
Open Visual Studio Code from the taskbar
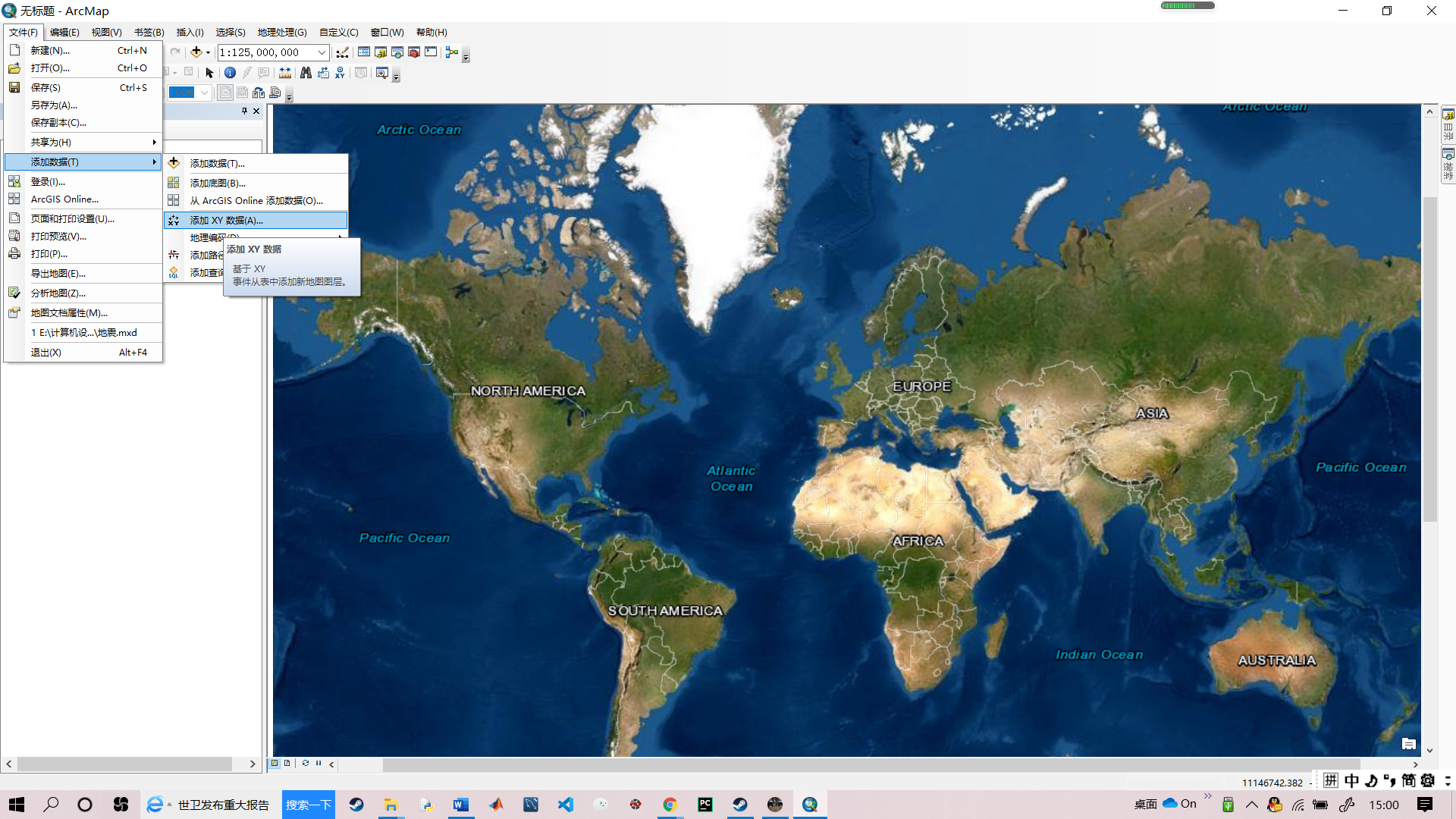(566, 805)
